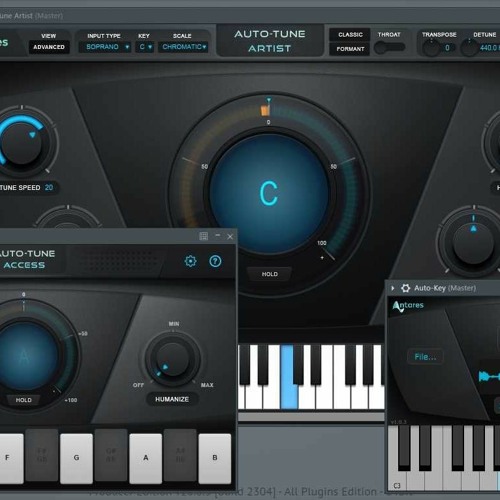500x500 pixels.
Task: Click the Transpose value 0
Action: click(447, 48)
